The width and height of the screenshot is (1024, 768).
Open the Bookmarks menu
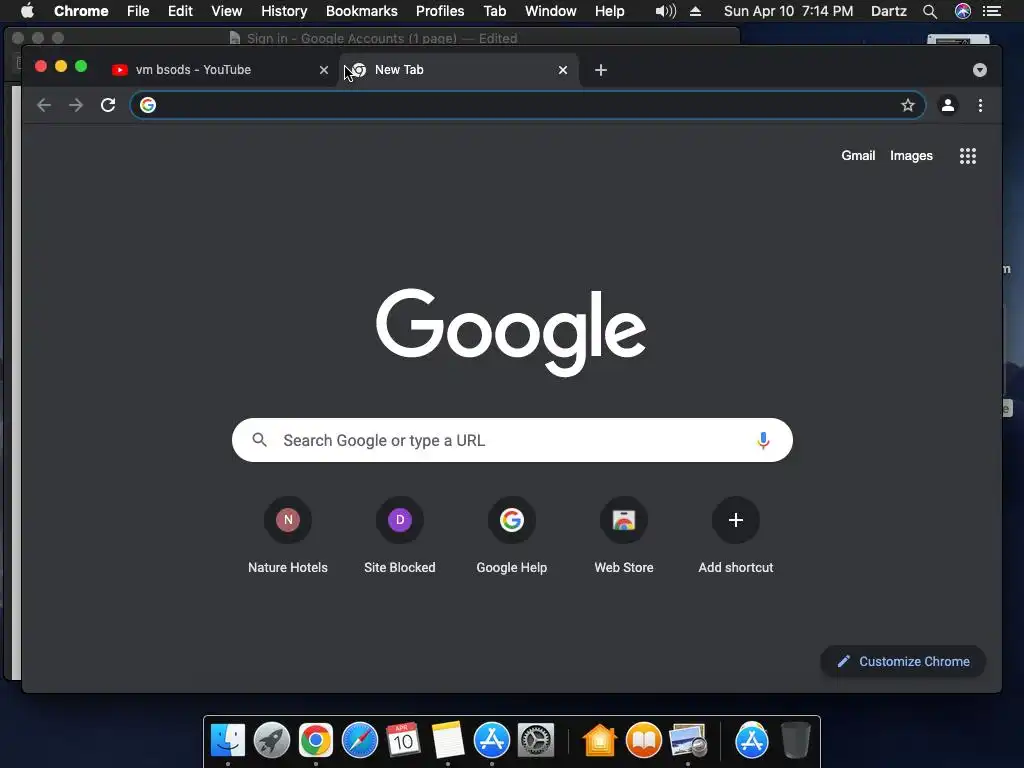[x=362, y=11]
